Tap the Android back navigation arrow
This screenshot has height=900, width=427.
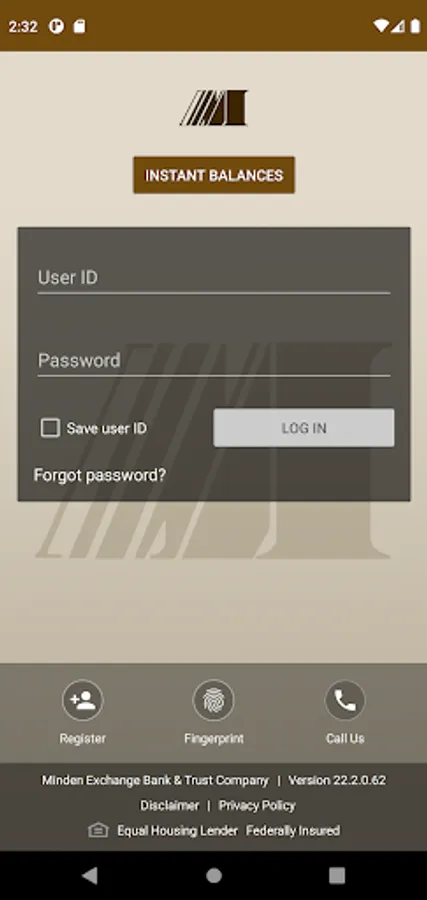tap(90, 875)
